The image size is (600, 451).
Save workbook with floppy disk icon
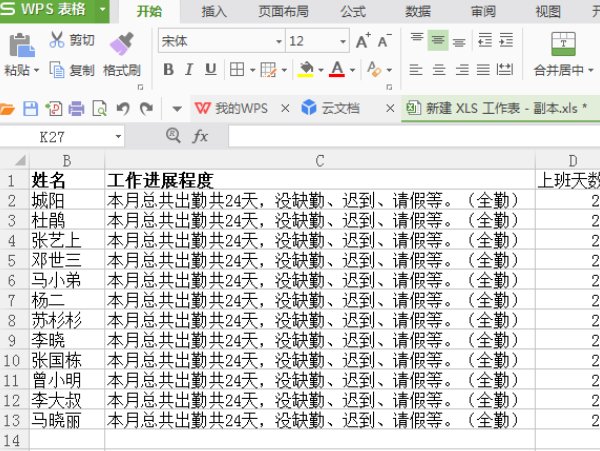coord(31,109)
